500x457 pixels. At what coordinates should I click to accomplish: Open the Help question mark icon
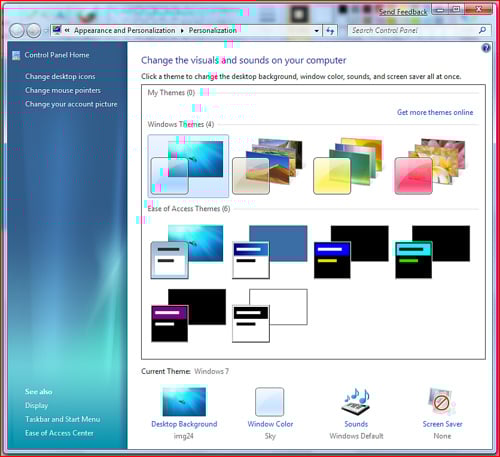pyautogui.click(x=486, y=48)
